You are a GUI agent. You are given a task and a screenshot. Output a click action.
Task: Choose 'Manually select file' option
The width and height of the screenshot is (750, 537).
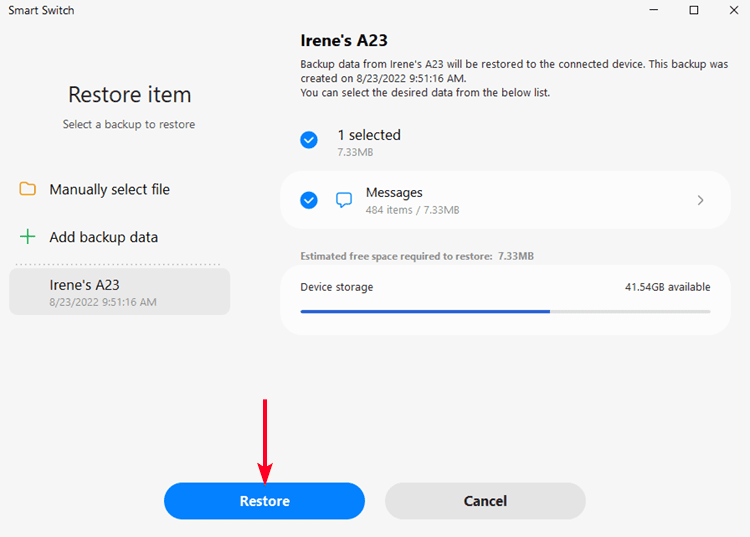(110, 189)
